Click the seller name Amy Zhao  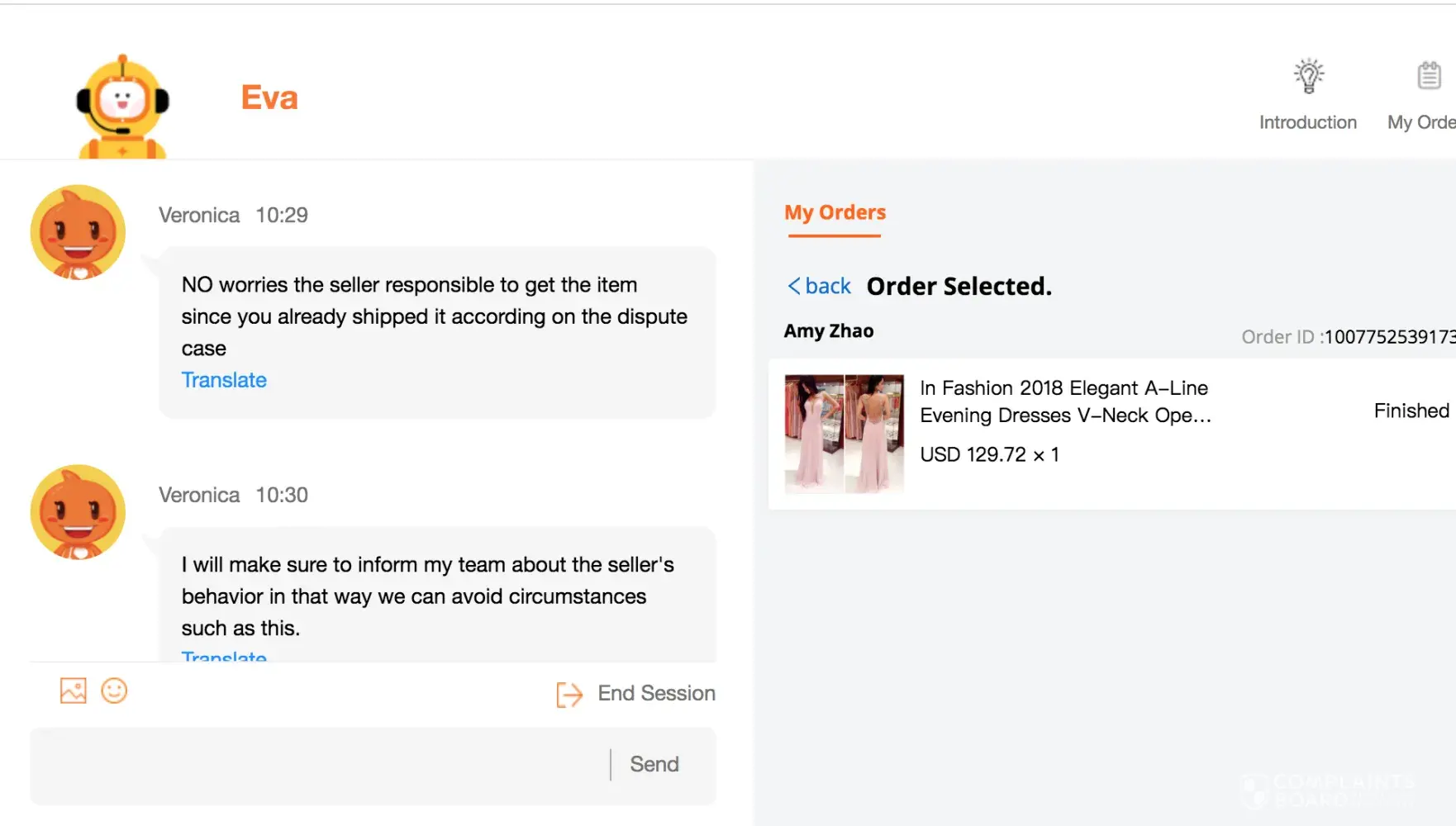point(828,331)
